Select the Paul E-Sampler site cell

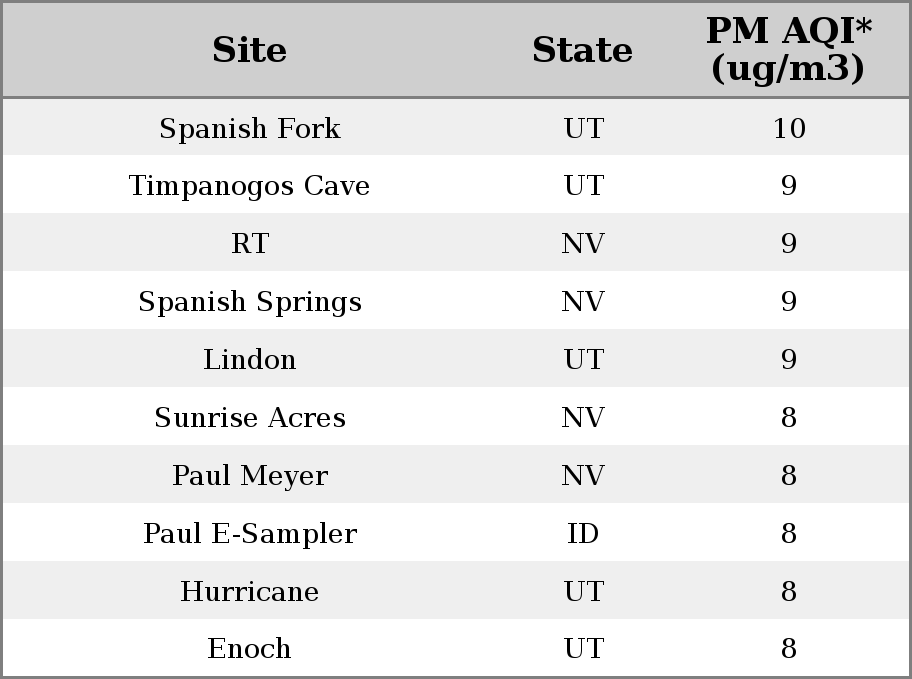point(250,534)
